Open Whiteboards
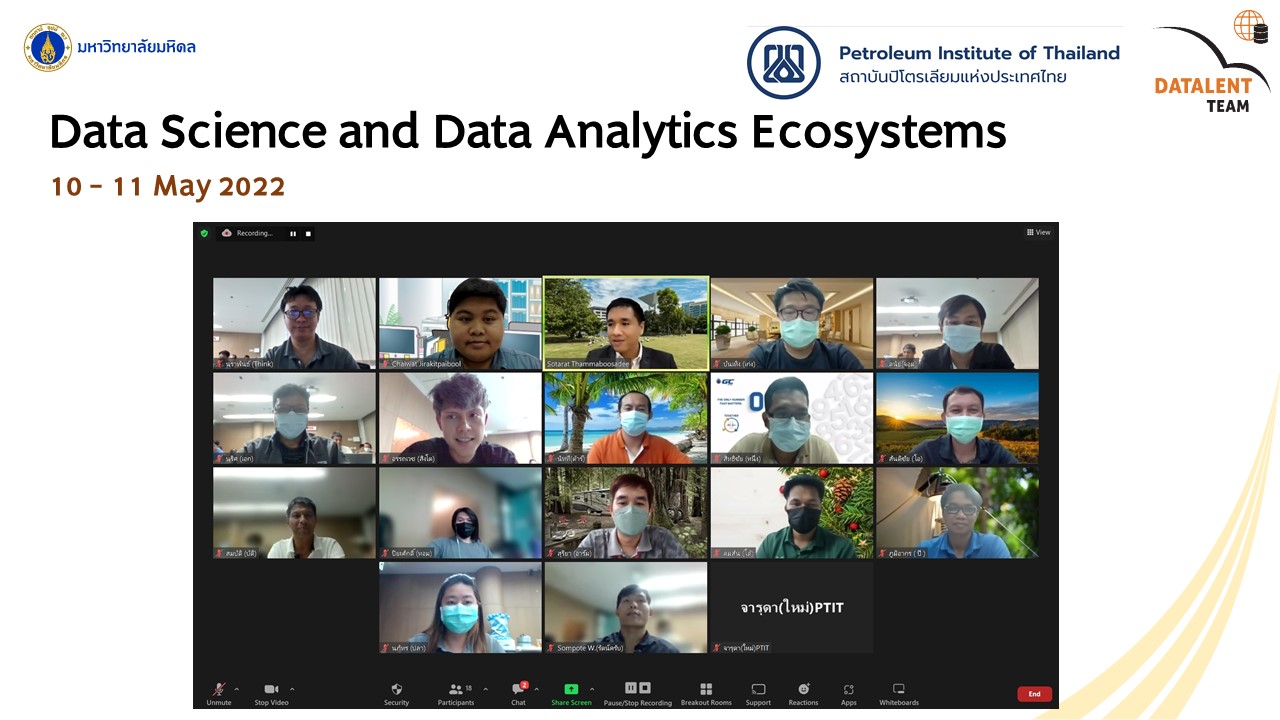 coord(898,690)
